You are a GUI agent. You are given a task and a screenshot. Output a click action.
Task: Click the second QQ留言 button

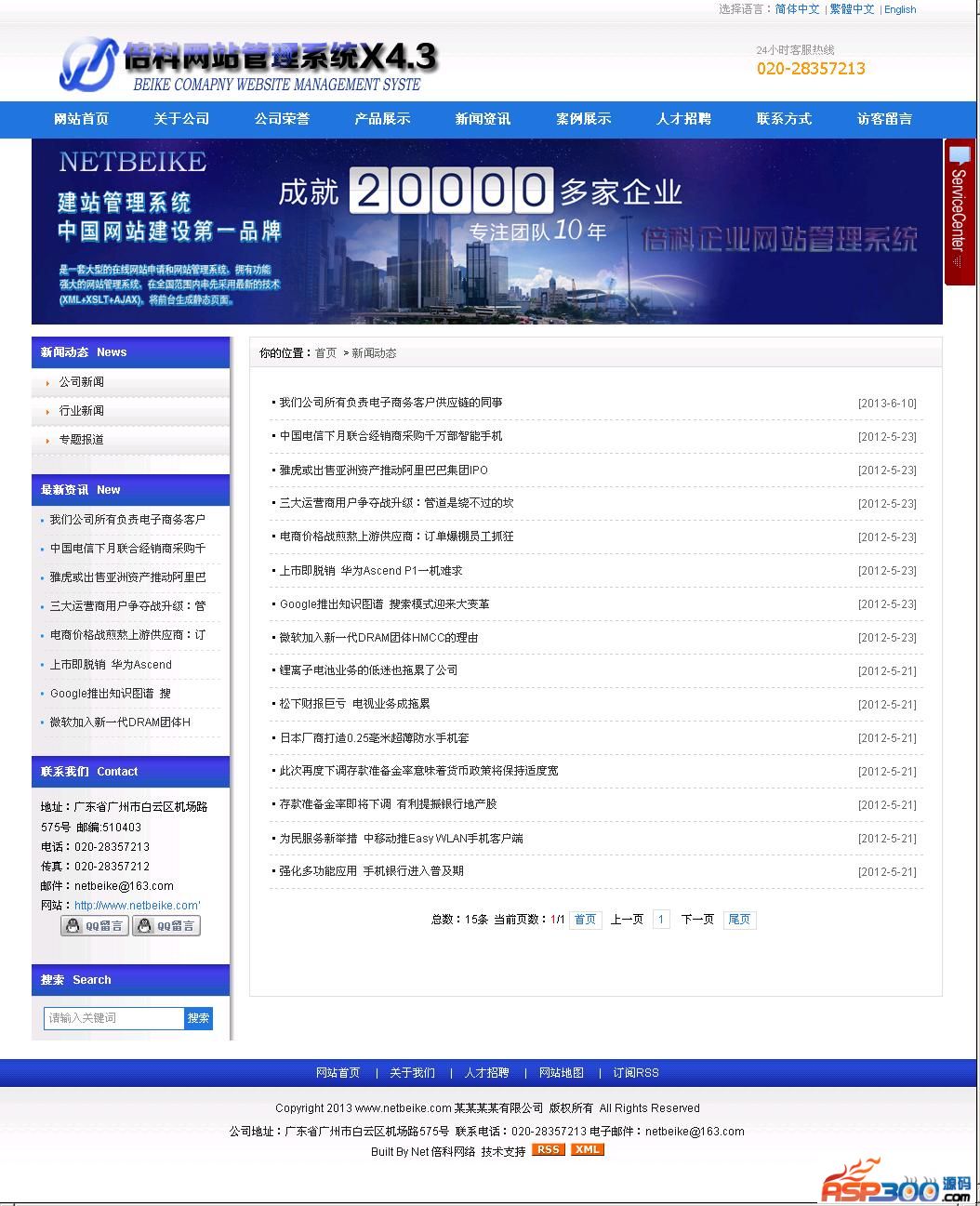(166, 926)
